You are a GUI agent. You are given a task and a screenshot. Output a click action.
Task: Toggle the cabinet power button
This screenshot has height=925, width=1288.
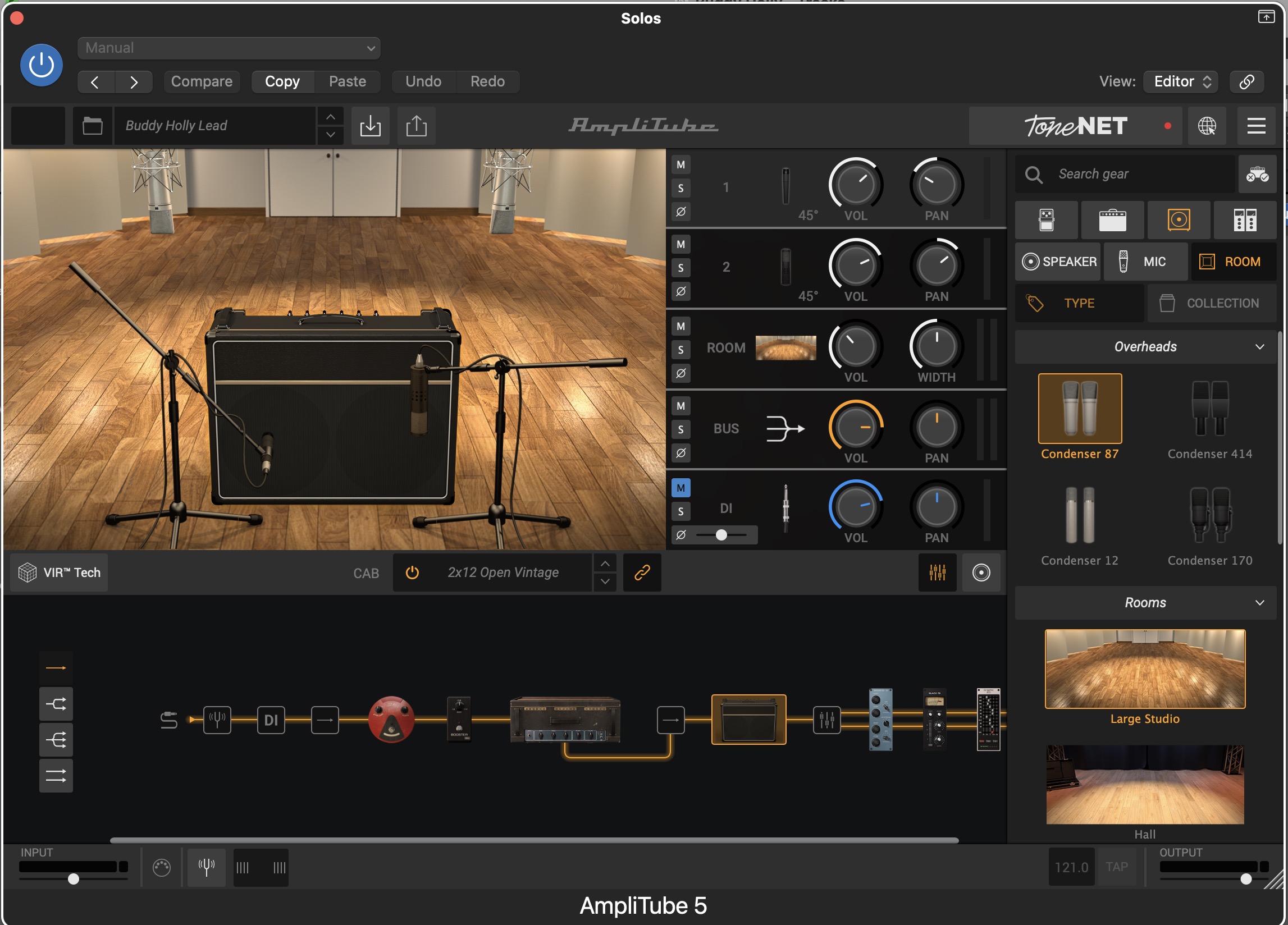point(412,573)
